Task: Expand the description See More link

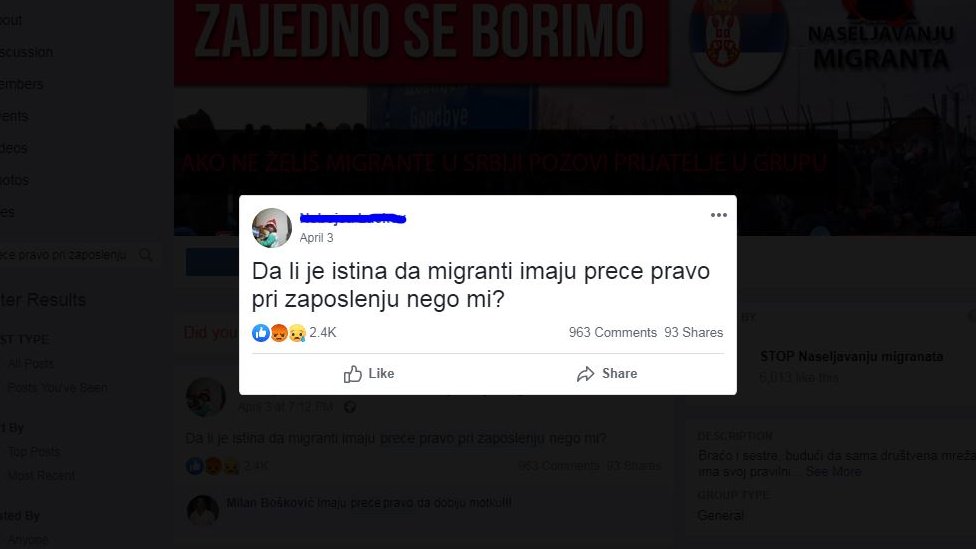Action: 833,471
